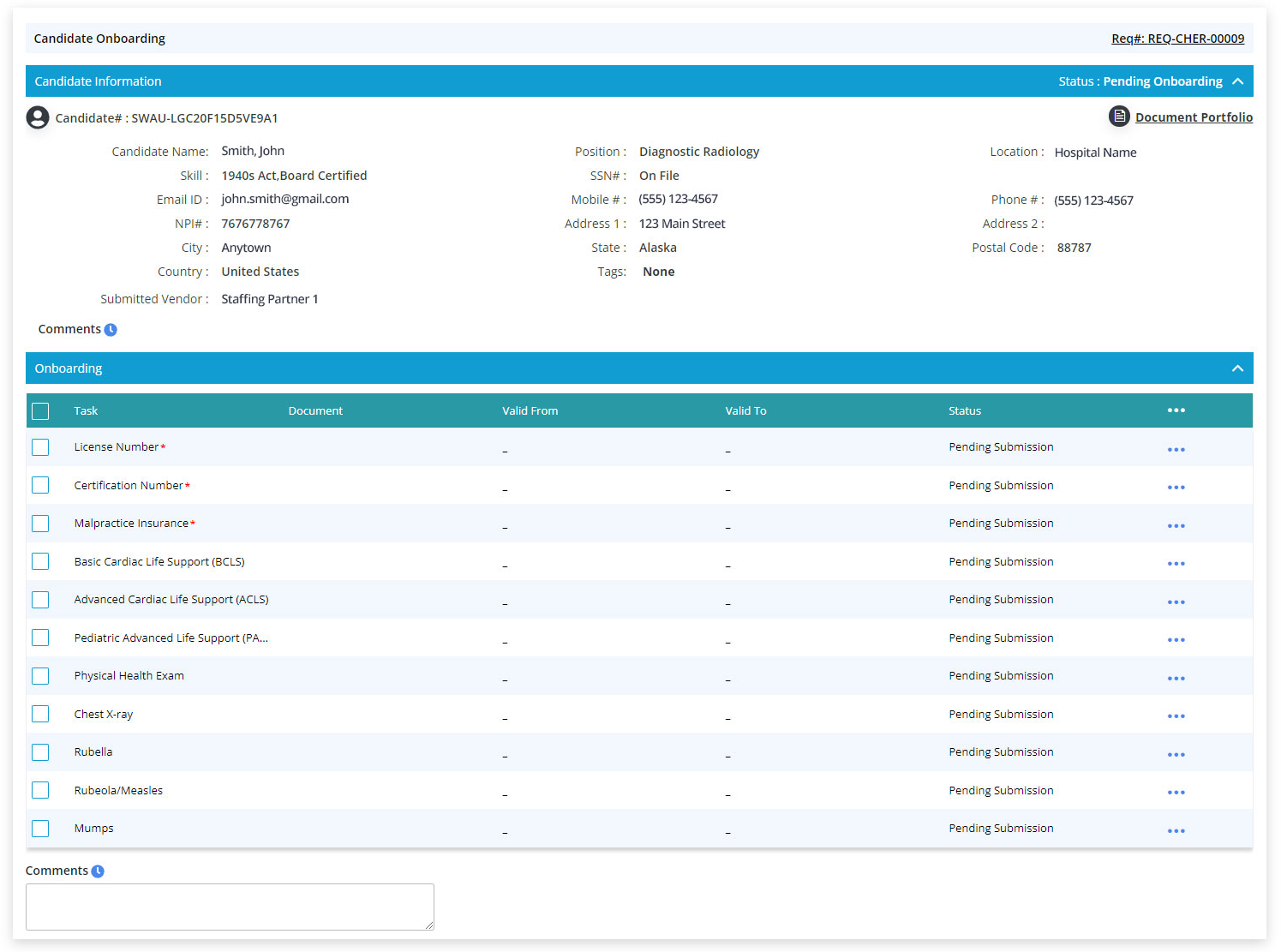Open the Document Portfolio link

(x=1194, y=117)
